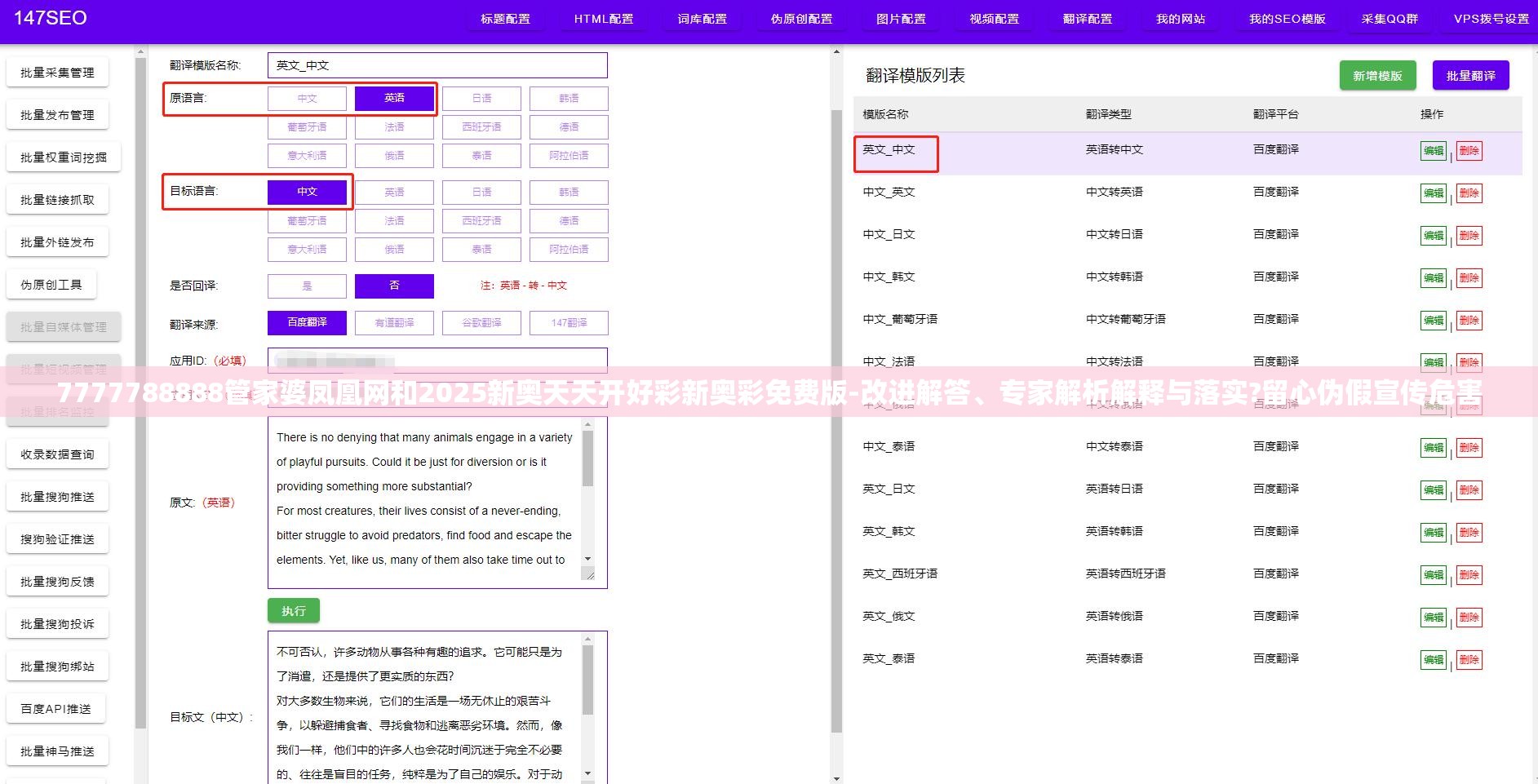Click the 应用ID input field

pyautogui.click(x=437, y=361)
